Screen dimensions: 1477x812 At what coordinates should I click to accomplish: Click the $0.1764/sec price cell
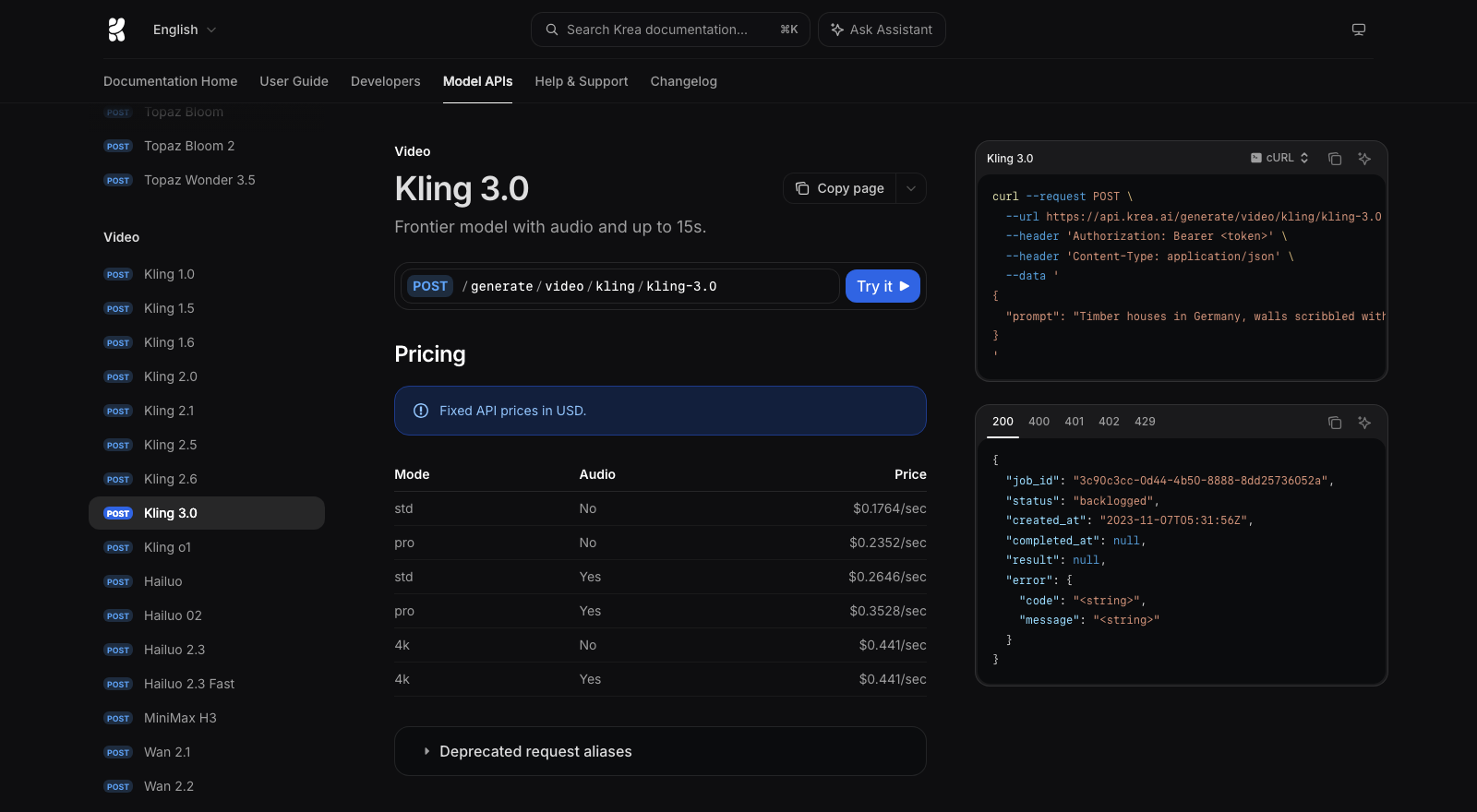click(x=890, y=508)
